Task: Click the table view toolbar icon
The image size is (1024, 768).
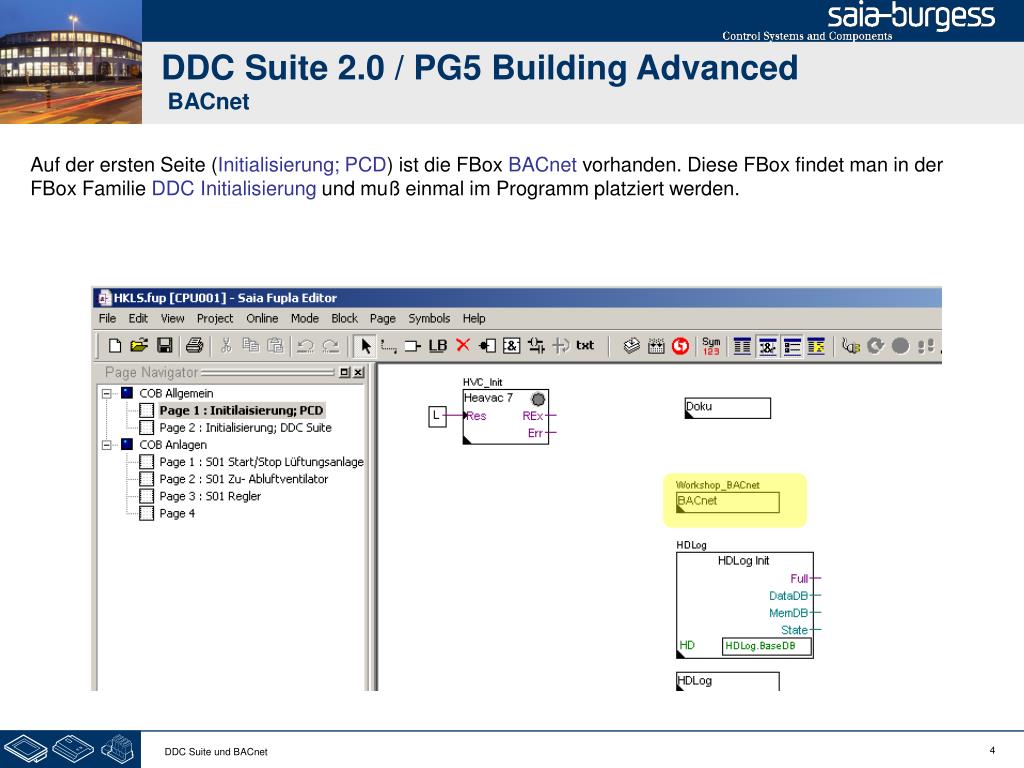Action: coord(743,345)
